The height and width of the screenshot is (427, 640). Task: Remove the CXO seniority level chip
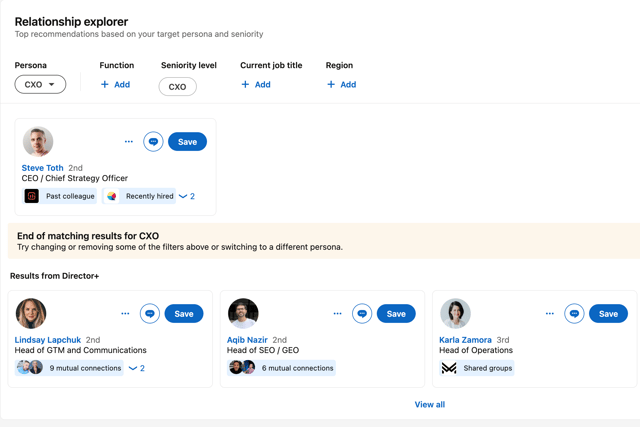point(178,87)
